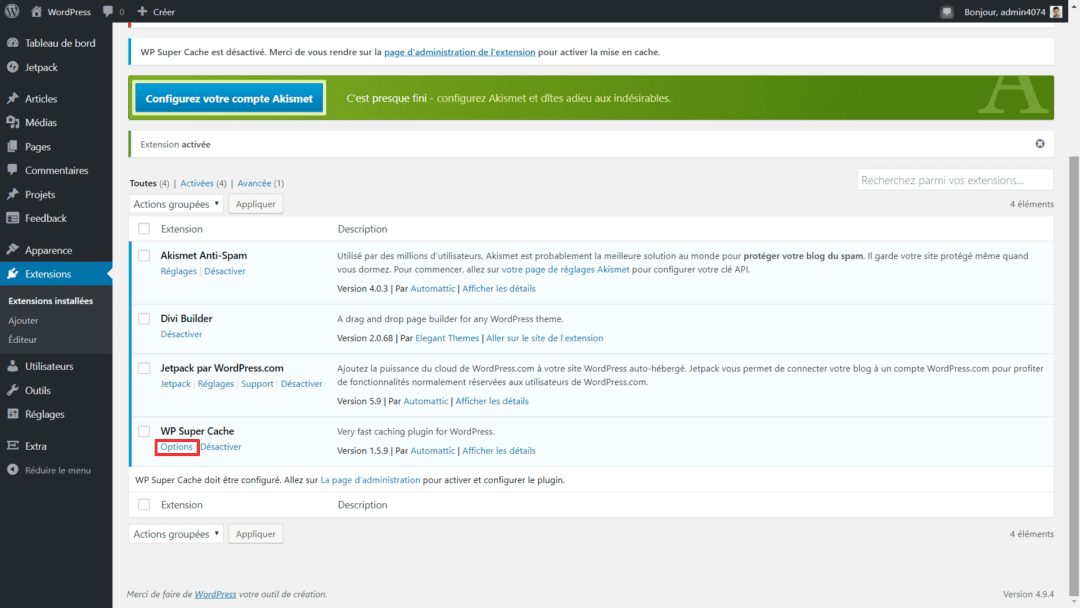The width and height of the screenshot is (1080, 608).
Task: Open votre page de réglages Akismet link
Action: click(565, 269)
